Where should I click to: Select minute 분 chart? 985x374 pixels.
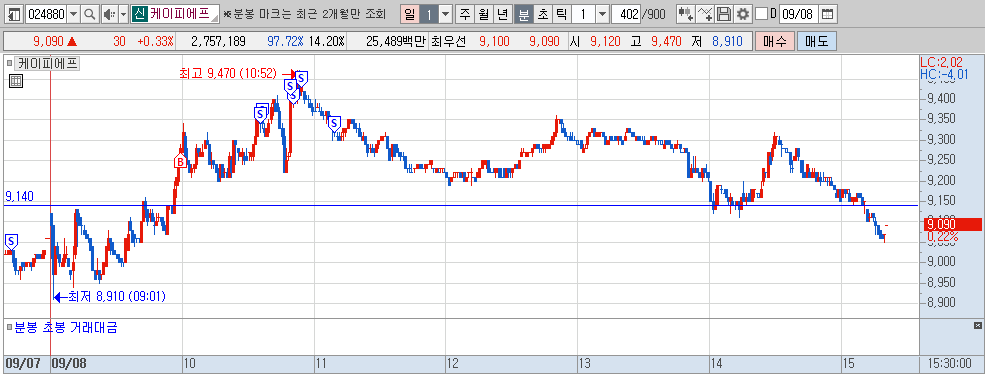pyautogui.click(x=523, y=13)
